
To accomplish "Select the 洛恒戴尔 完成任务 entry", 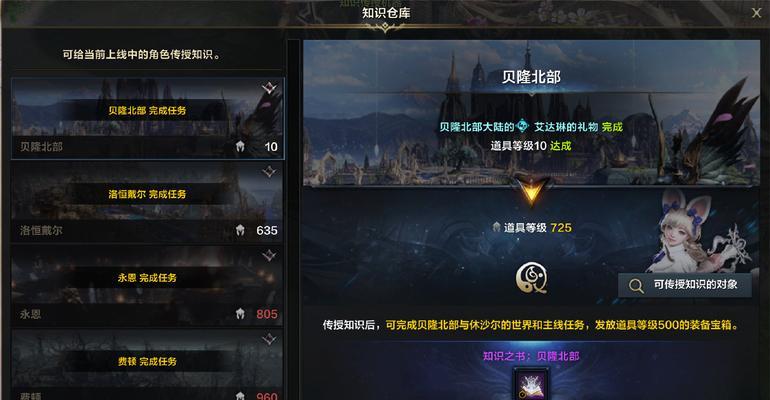I will click(x=147, y=202).
